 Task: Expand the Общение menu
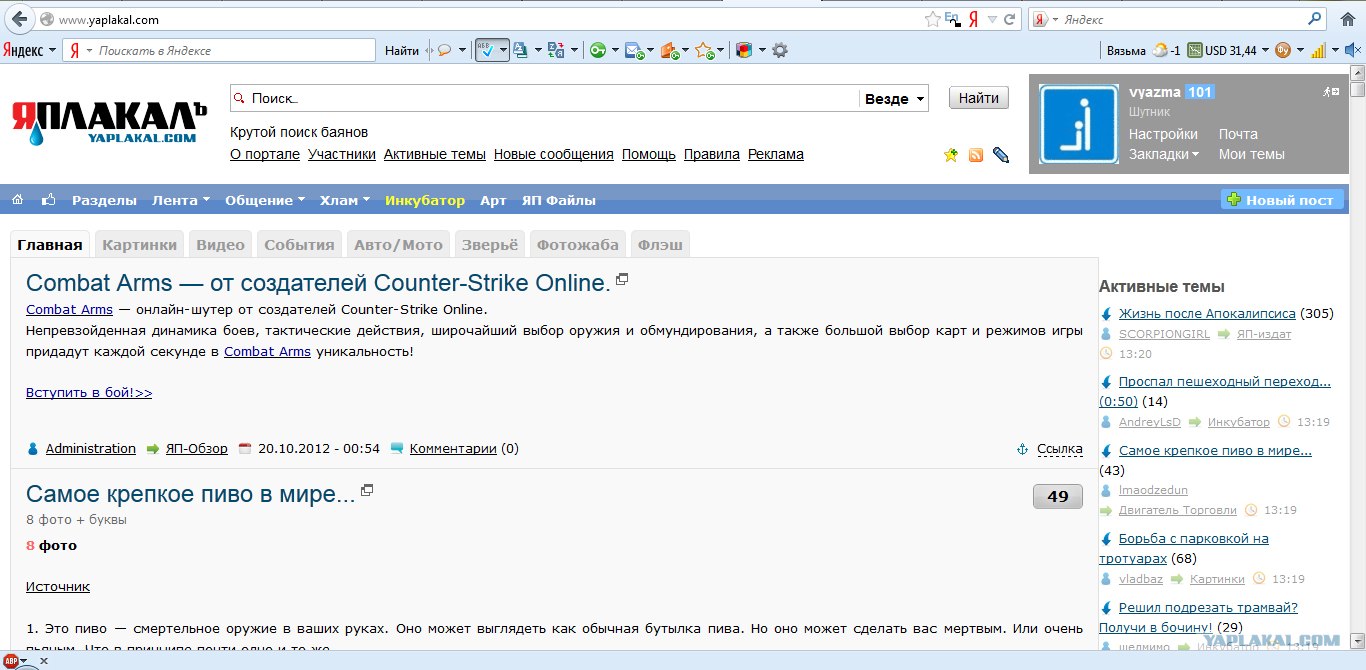click(x=265, y=200)
